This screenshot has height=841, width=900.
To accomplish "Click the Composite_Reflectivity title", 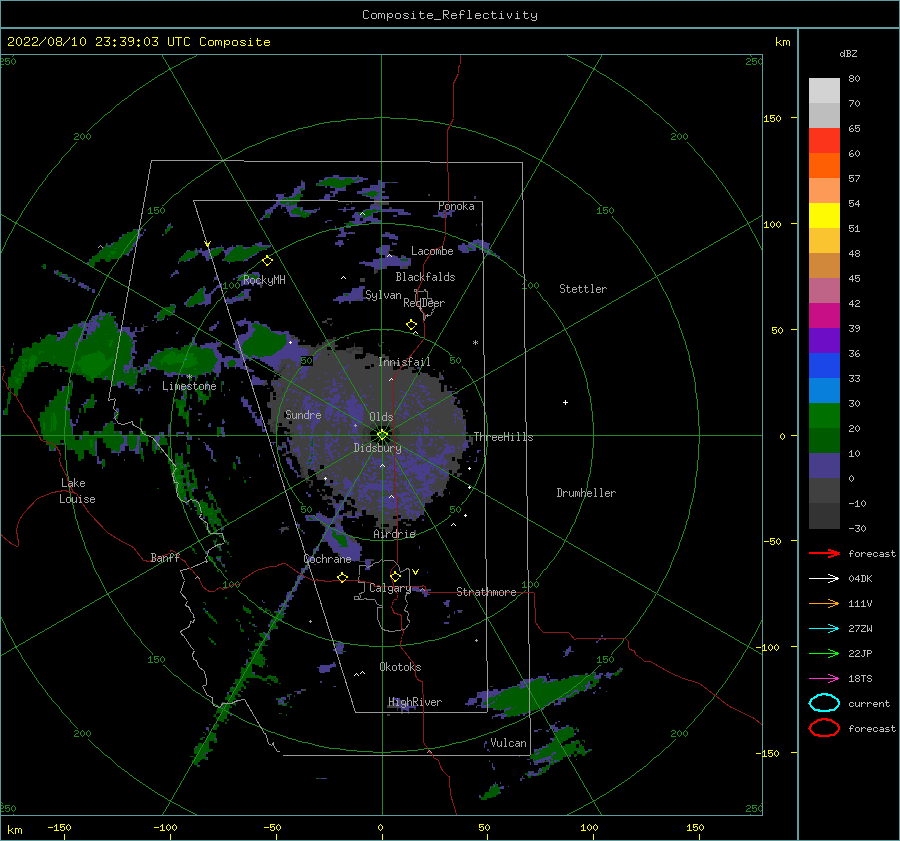I will point(450,15).
